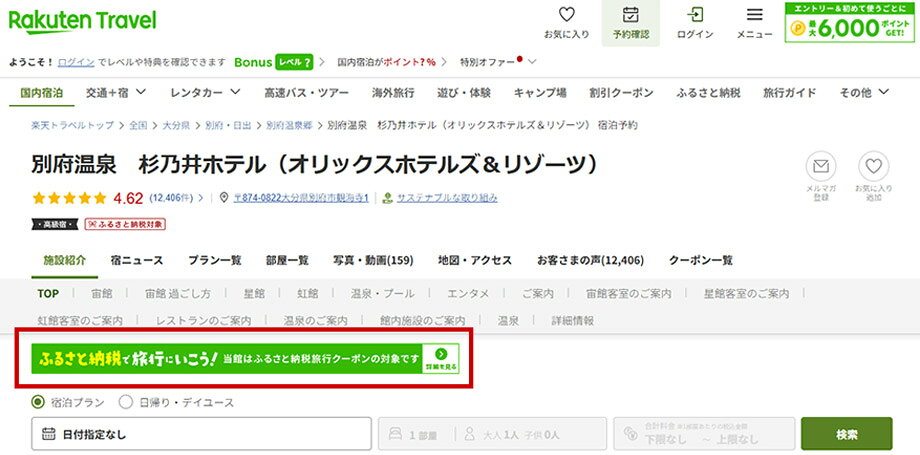
Task: Select the TOP sub-navigation item
Action: [48, 294]
